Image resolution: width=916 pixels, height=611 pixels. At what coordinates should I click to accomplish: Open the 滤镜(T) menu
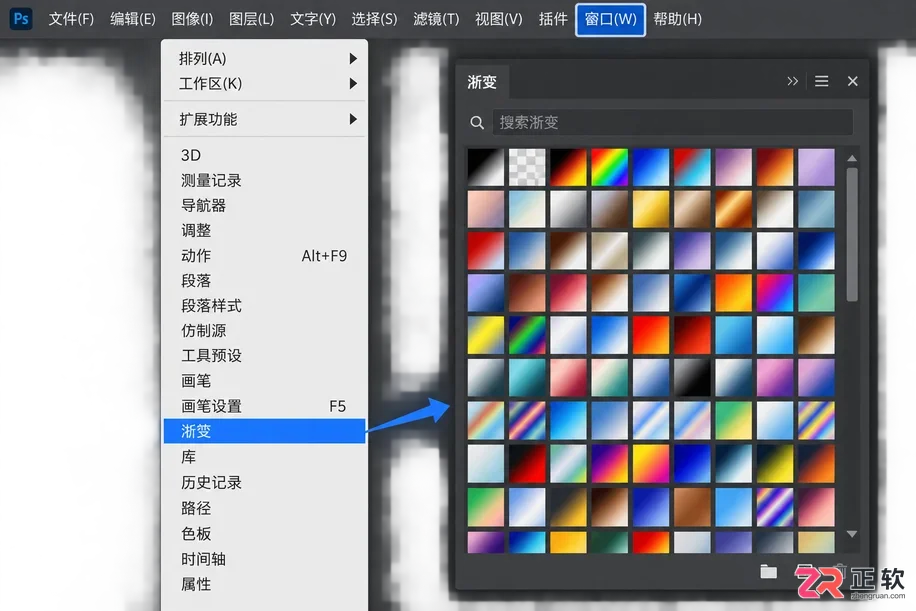(x=436, y=19)
